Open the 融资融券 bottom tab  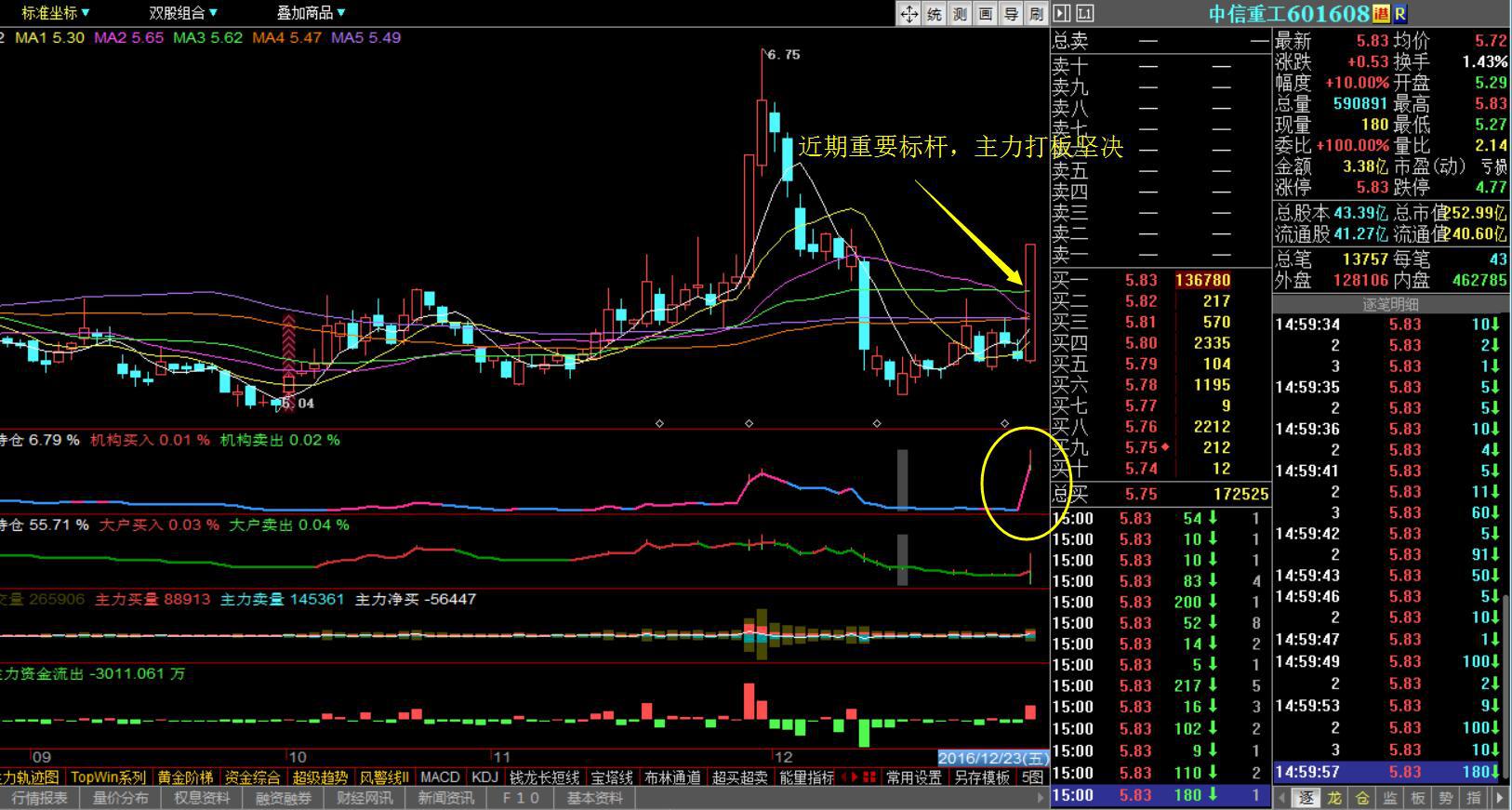283,798
